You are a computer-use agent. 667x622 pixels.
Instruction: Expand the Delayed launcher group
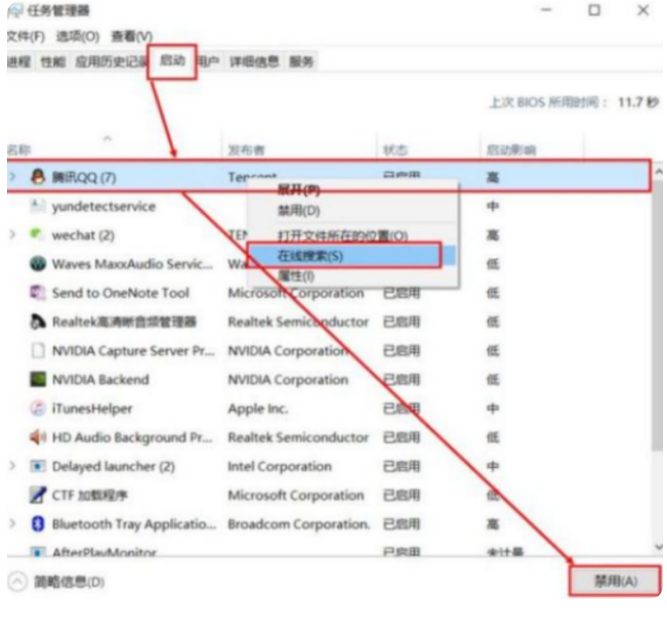click(x=12, y=466)
